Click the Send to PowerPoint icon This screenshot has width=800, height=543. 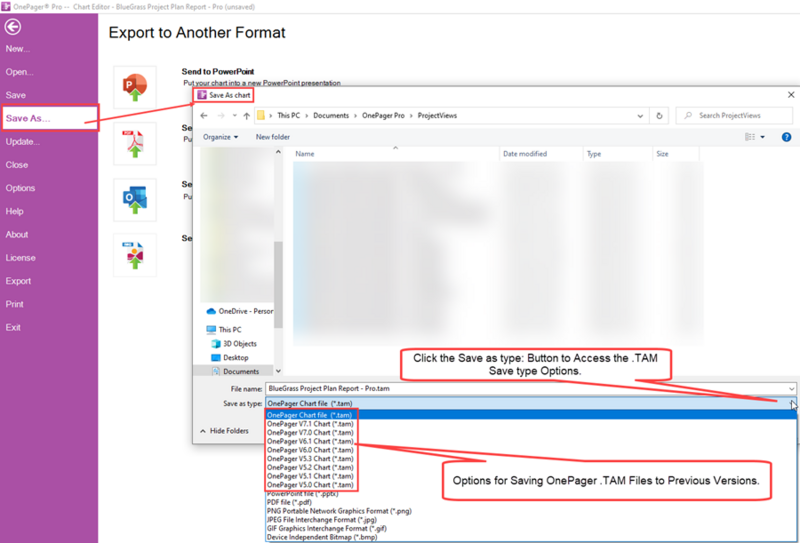pyautogui.click(x=135, y=87)
